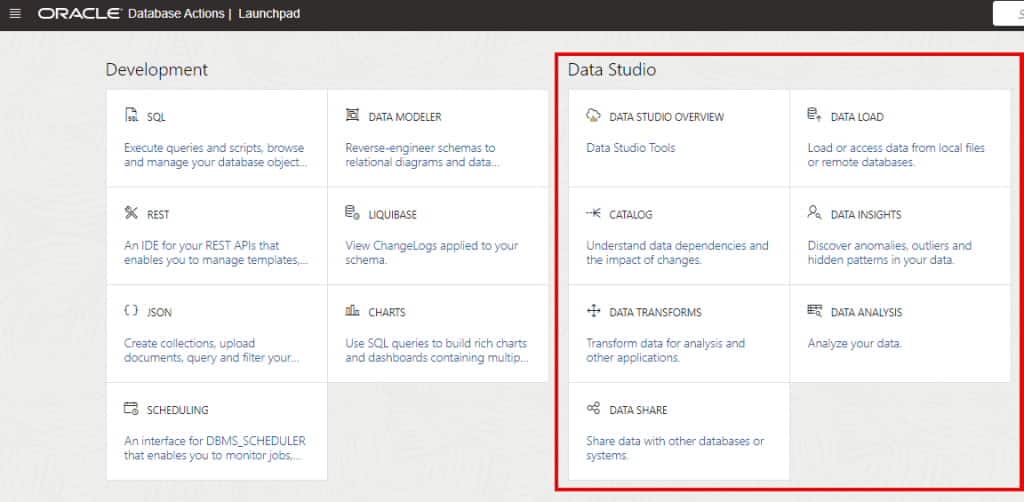Click the Data Transforms arrows icon
This screenshot has height=502, width=1024.
tap(593, 311)
